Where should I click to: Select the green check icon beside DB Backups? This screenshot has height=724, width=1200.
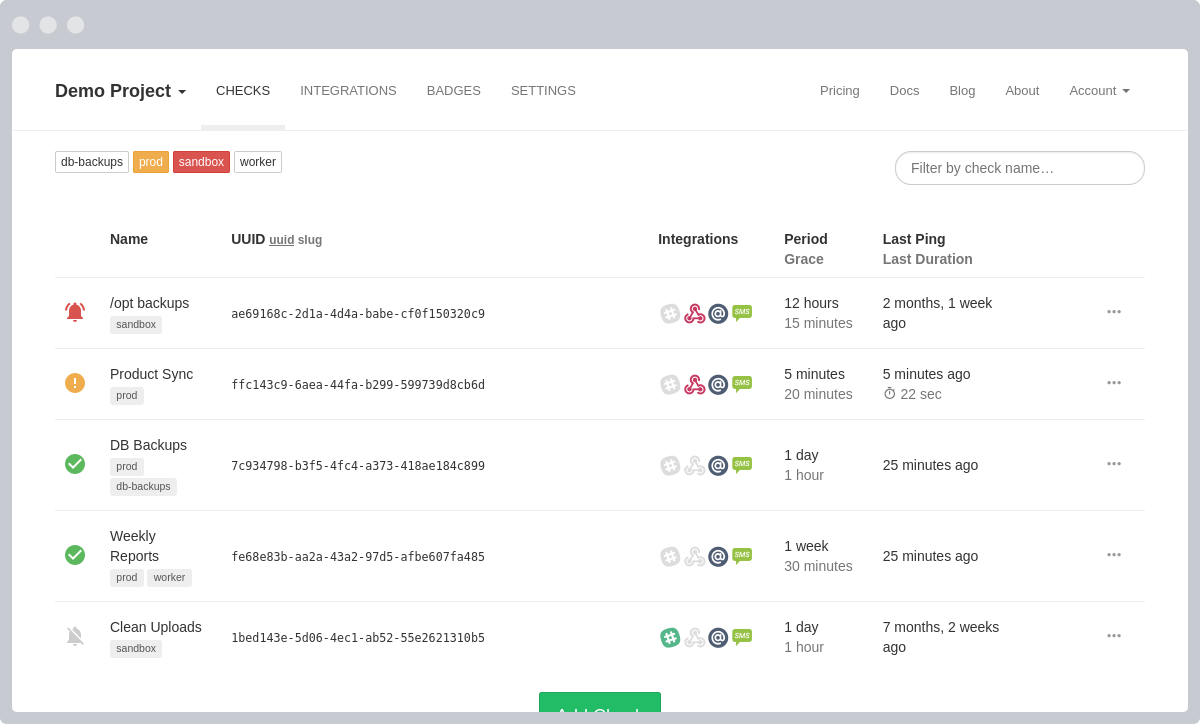point(75,464)
